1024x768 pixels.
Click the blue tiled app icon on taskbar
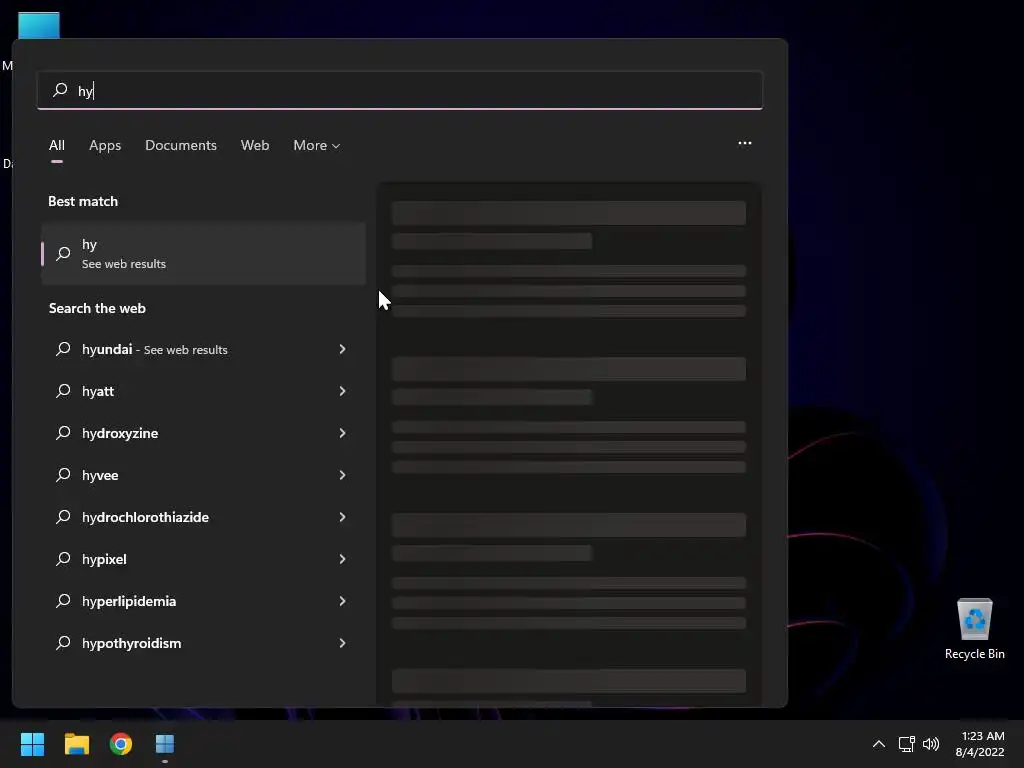coord(165,744)
